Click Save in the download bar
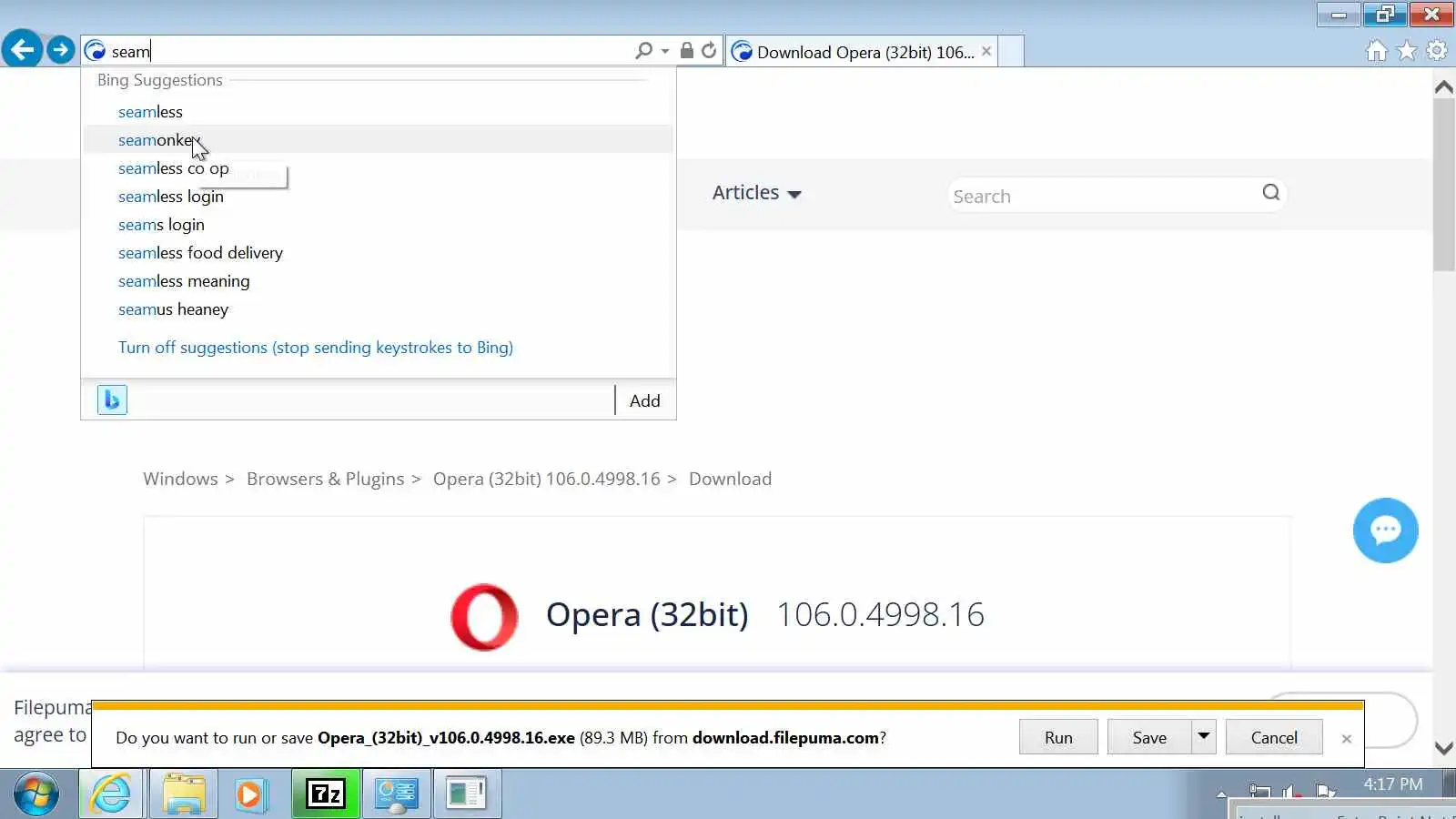Image resolution: width=1456 pixels, height=819 pixels. point(1149,737)
